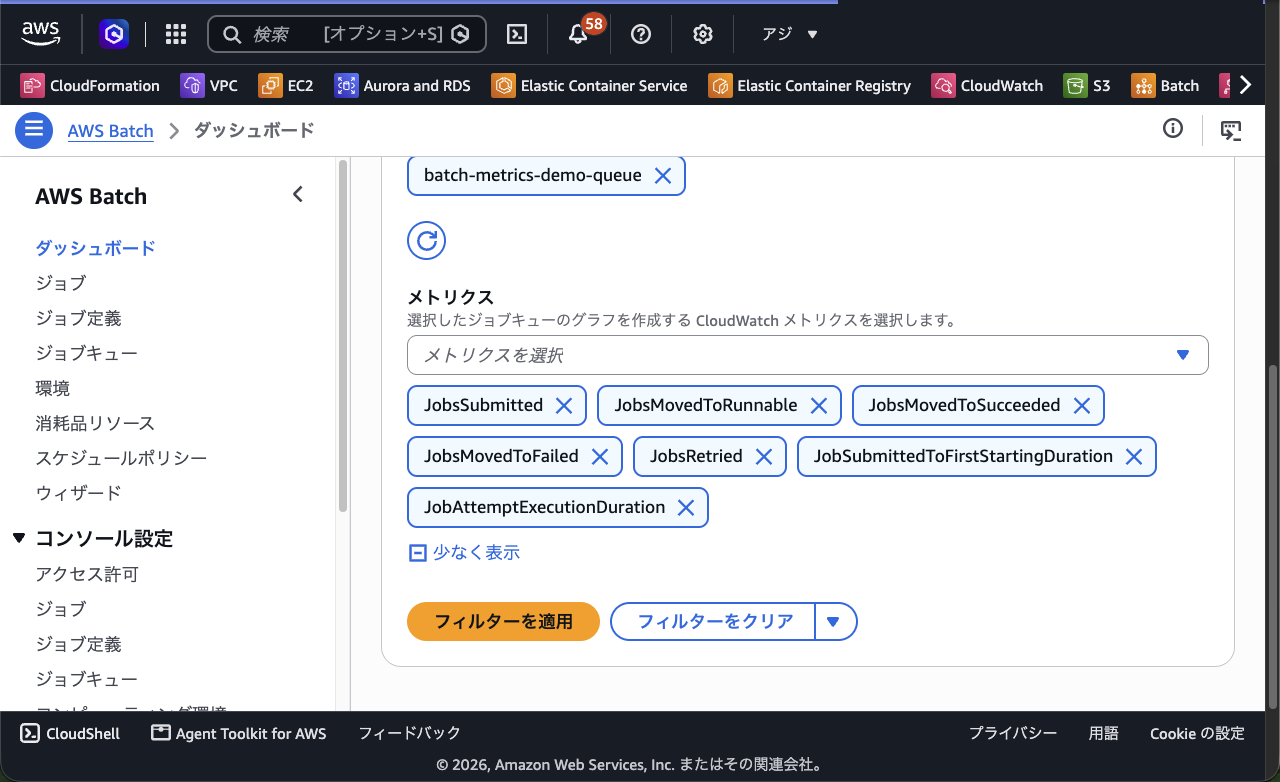
Task: Click the sidebar vertical scrollbar
Action: point(343,336)
